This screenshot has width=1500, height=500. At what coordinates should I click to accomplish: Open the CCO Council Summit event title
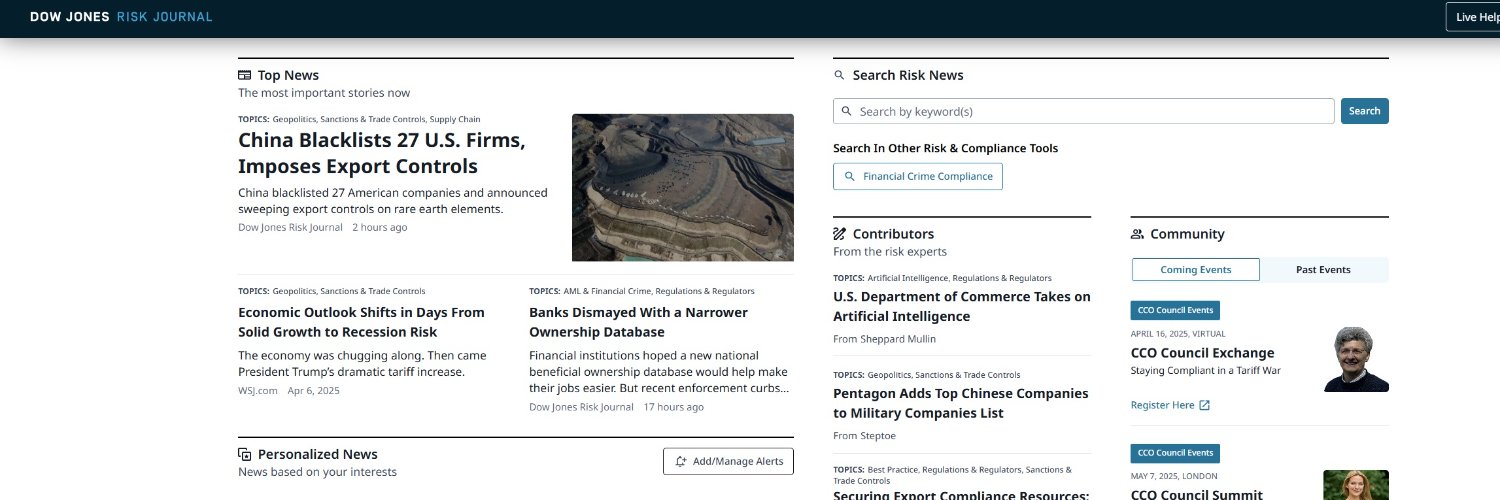point(1196,494)
